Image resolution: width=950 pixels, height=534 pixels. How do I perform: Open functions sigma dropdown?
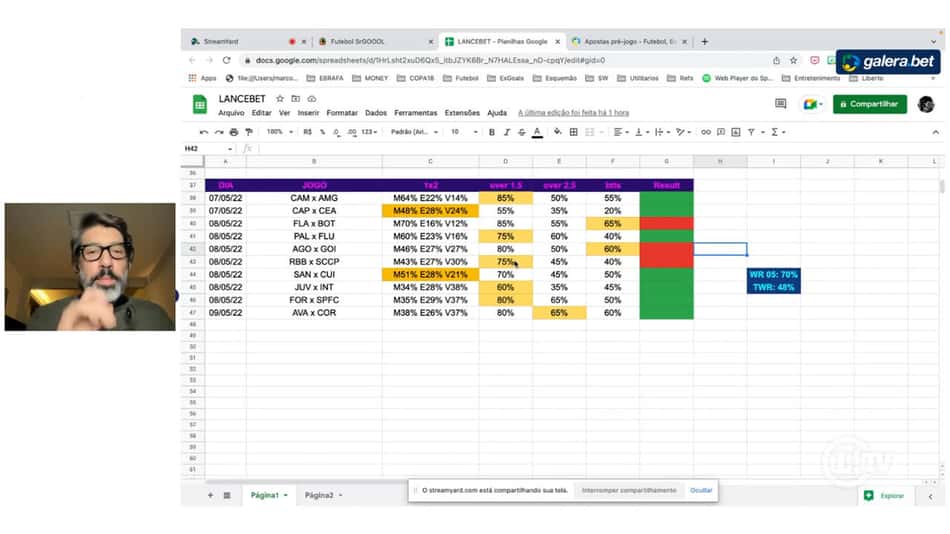click(778, 132)
